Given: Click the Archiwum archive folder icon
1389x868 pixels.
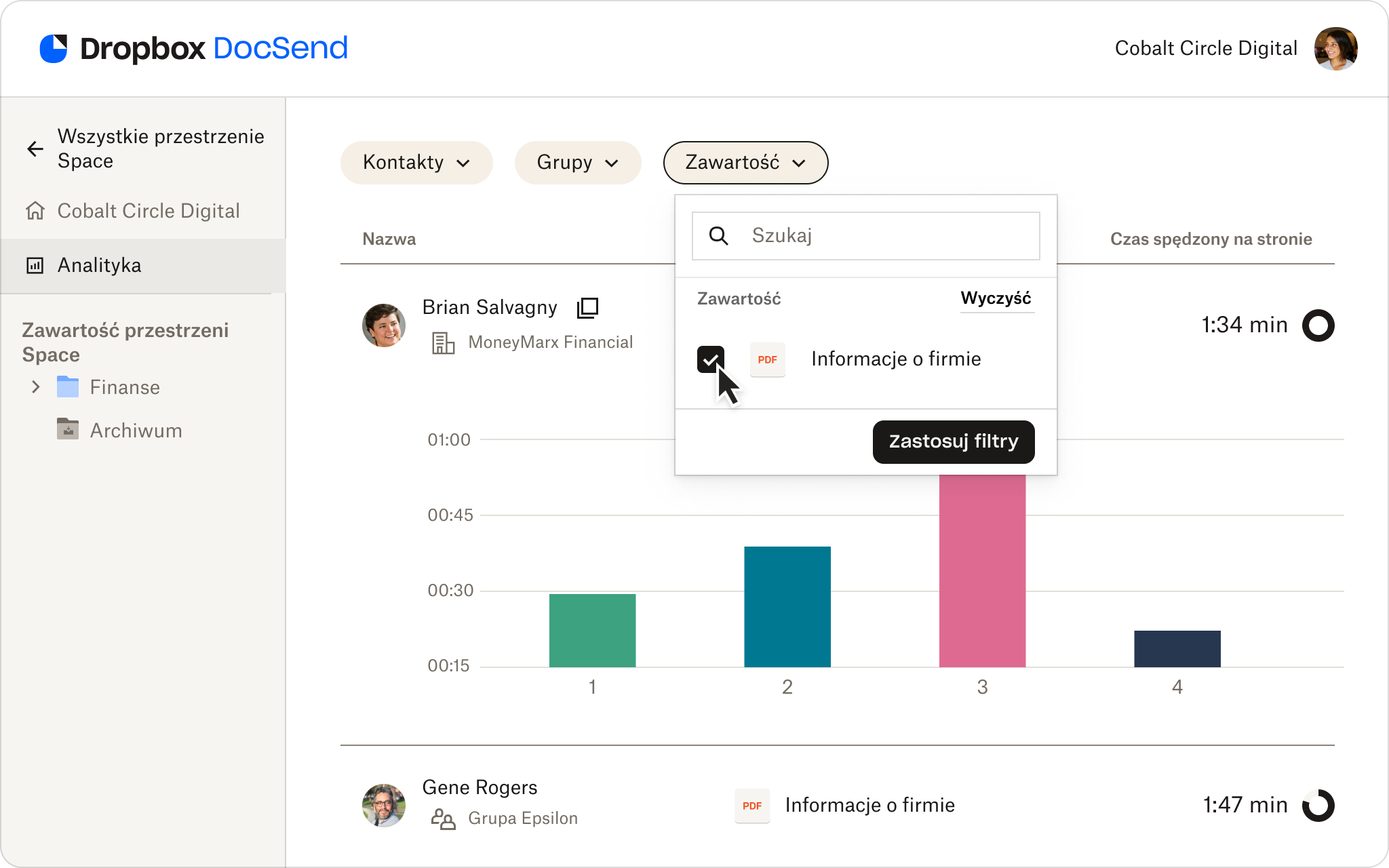Looking at the screenshot, I should click(68, 429).
